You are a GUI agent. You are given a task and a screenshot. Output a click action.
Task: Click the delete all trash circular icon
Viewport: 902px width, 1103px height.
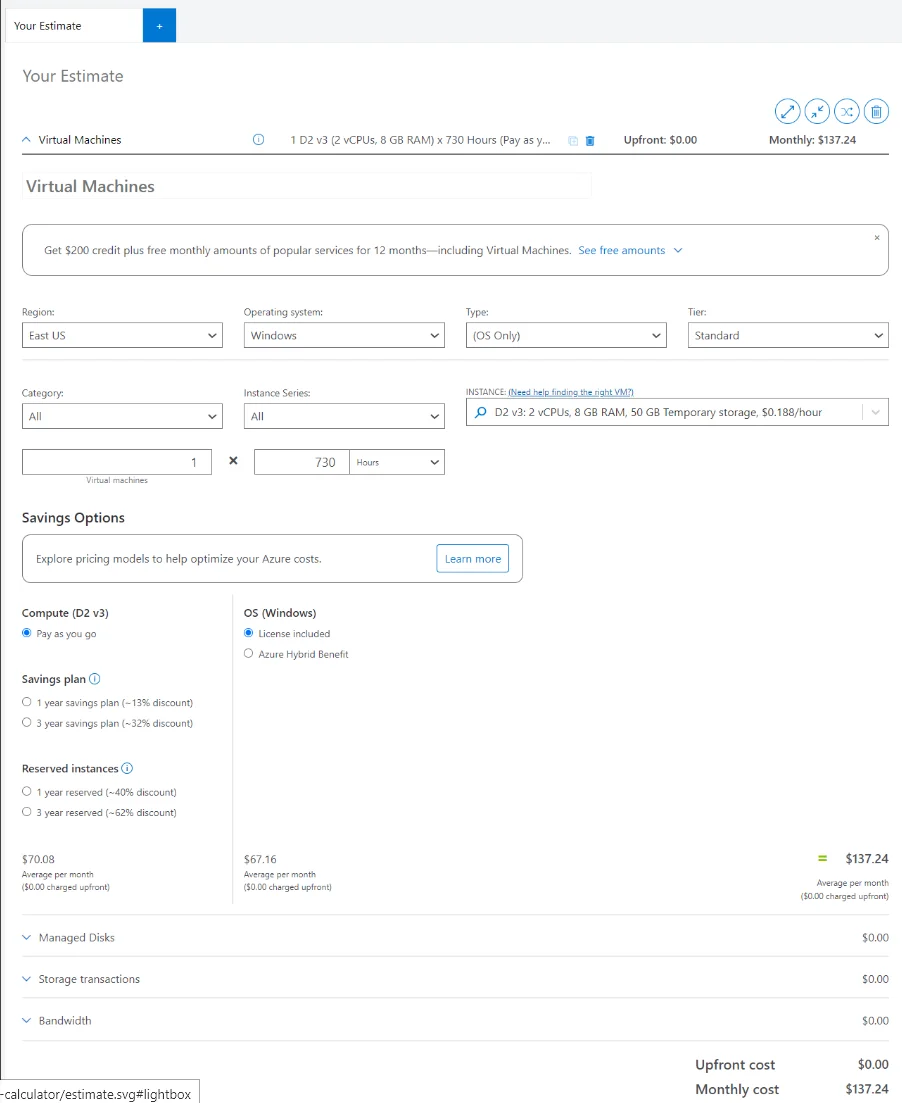[x=876, y=111]
